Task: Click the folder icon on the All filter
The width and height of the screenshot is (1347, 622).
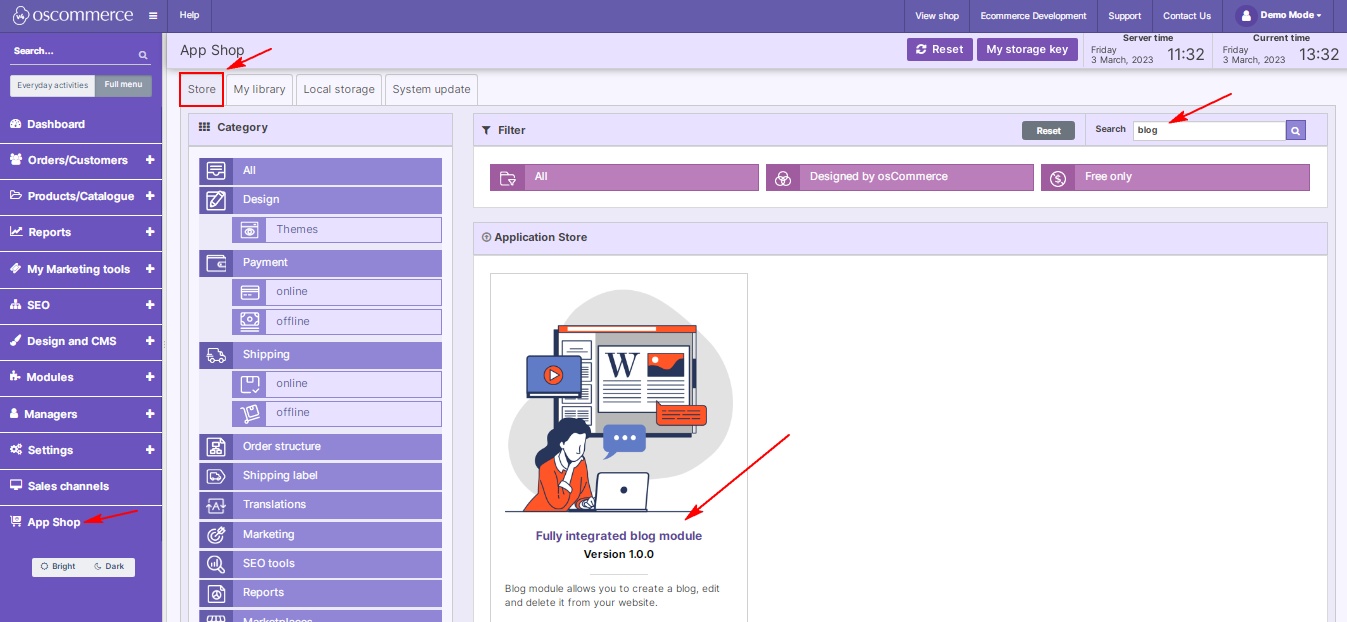Action: click(x=508, y=178)
